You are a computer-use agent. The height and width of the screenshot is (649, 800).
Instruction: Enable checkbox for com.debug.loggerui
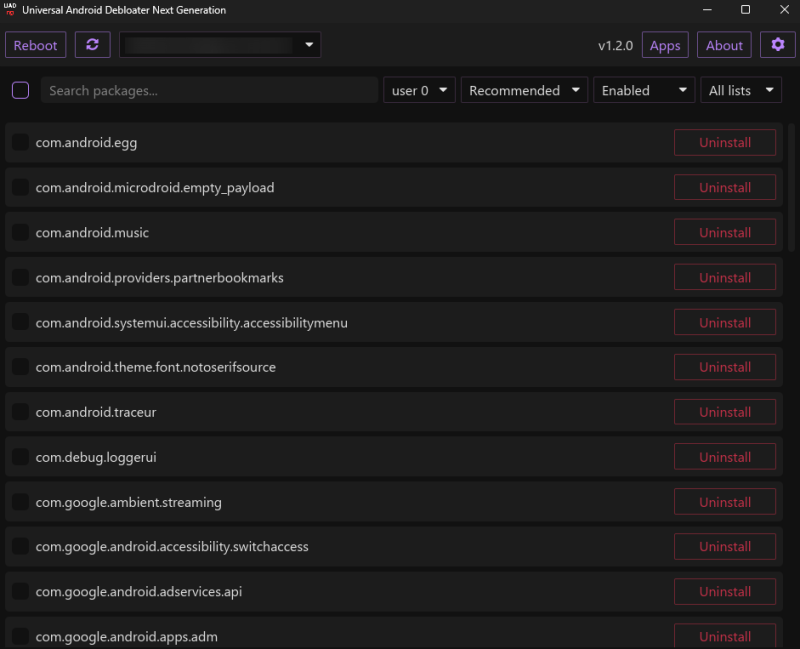point(20,457)
